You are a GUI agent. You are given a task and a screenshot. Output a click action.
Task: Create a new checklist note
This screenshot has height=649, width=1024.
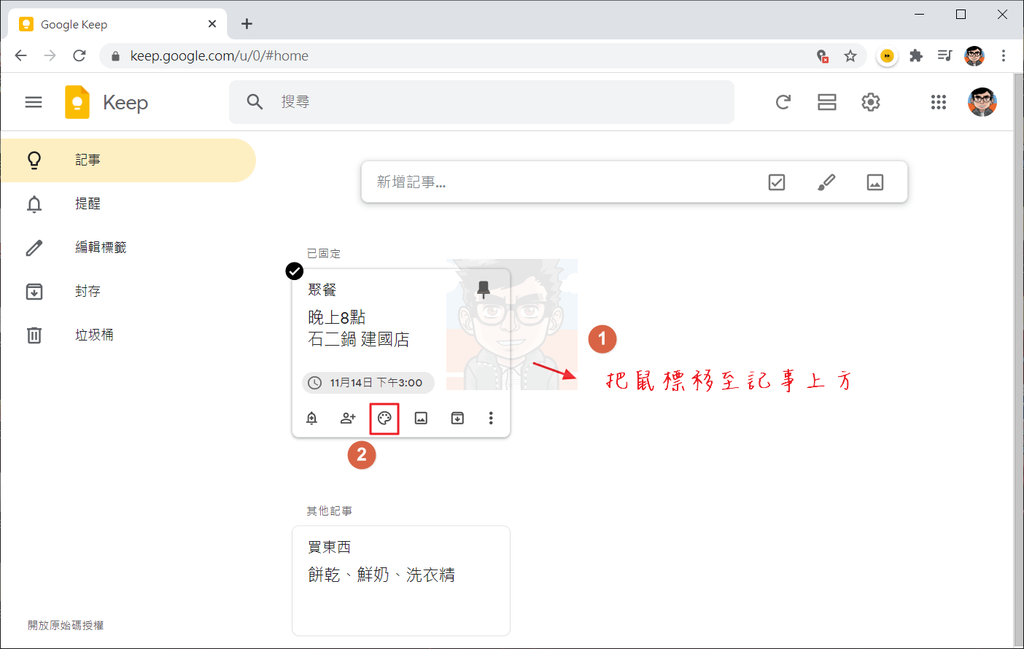coord(776,182)
